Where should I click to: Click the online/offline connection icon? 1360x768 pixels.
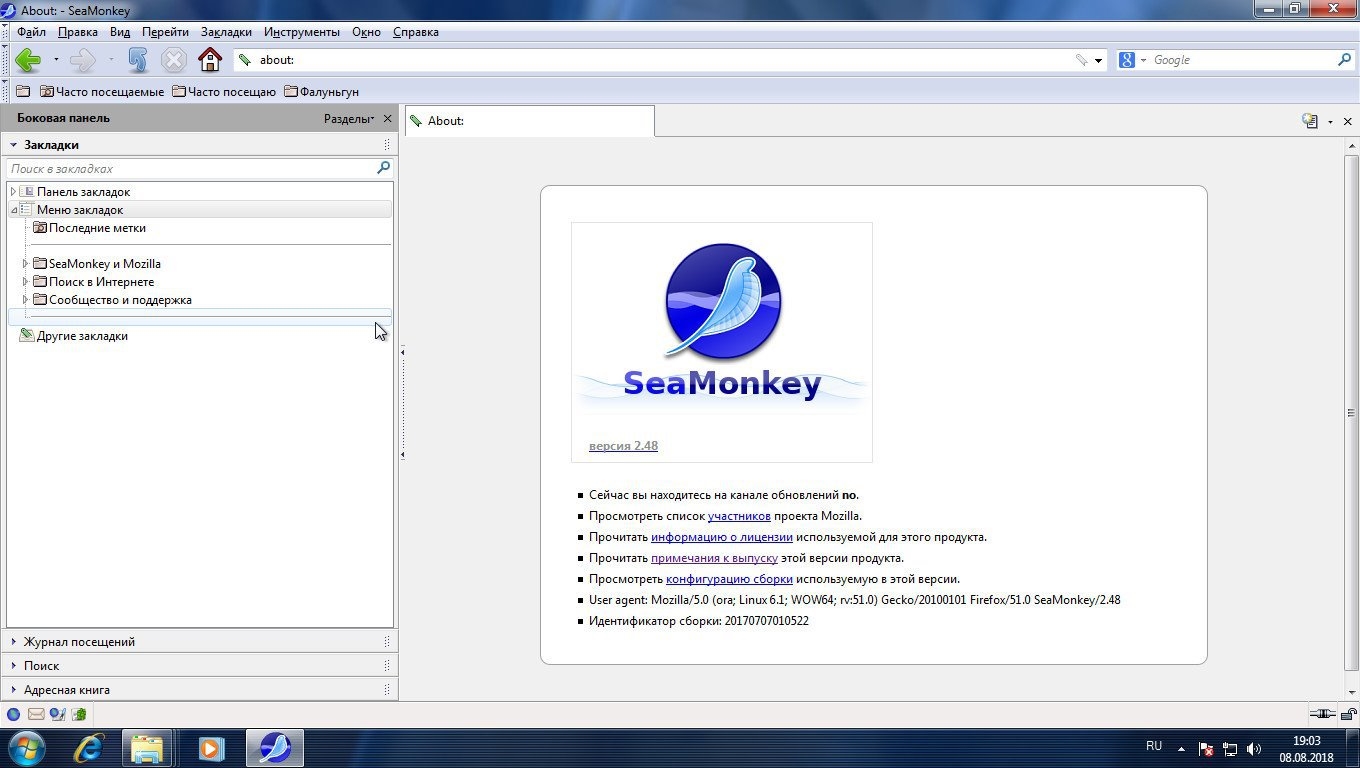point(1323,714)
